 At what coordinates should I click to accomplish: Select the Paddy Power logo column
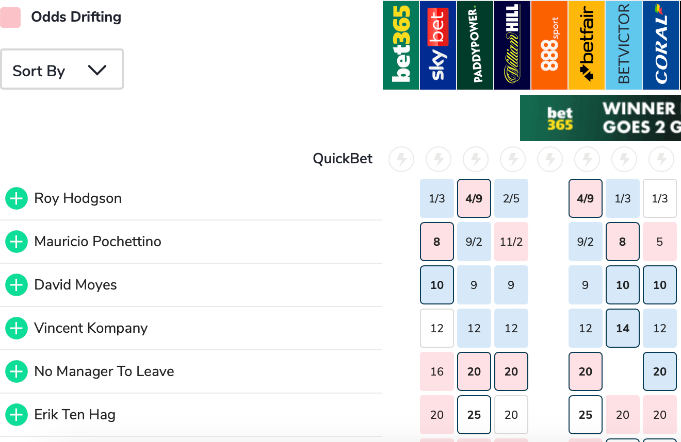point(475,45)
